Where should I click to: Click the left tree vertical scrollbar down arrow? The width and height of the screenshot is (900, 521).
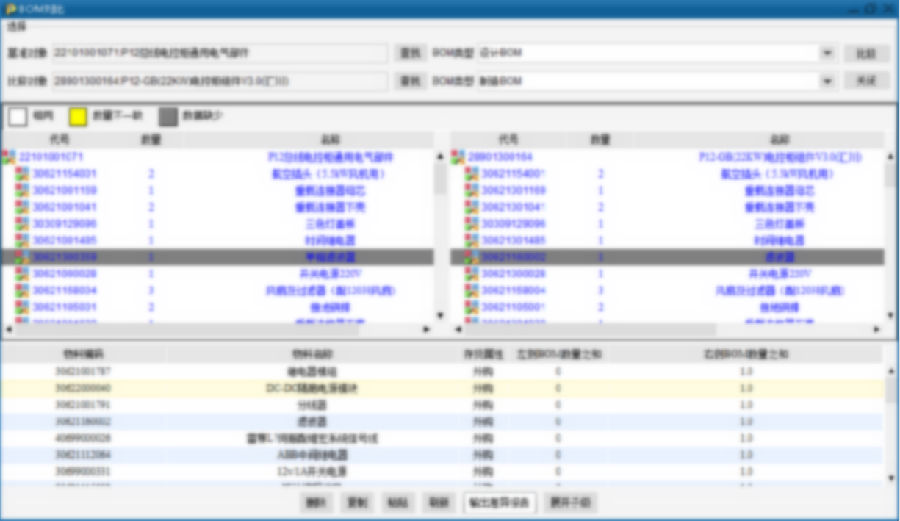tap(440, 315)
